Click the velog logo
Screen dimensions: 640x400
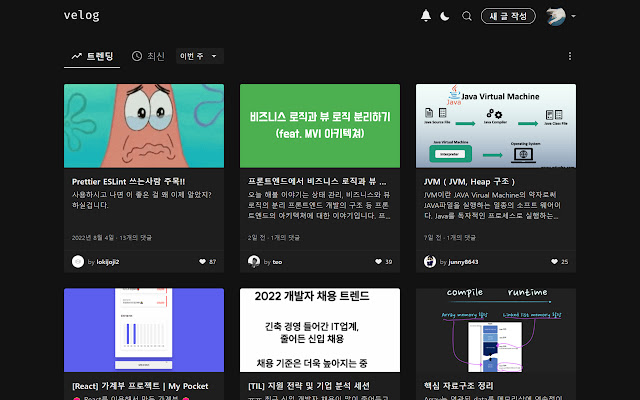point(82,16)
